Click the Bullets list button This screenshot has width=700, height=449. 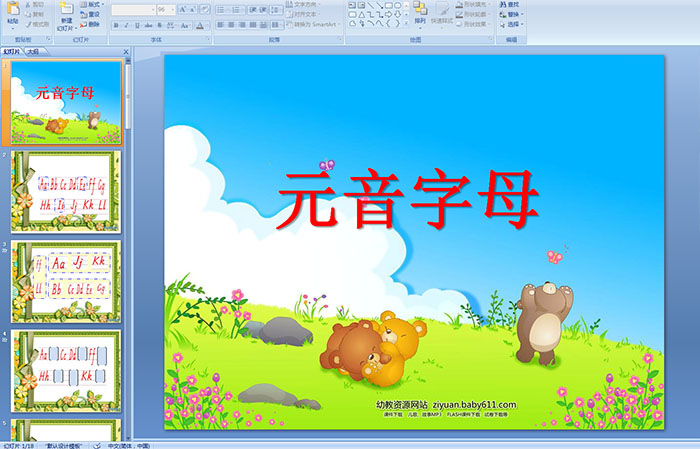(x=223, y=10)
